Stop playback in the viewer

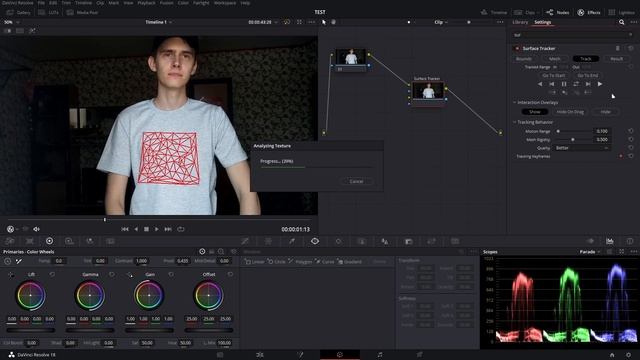click(146, 229)
